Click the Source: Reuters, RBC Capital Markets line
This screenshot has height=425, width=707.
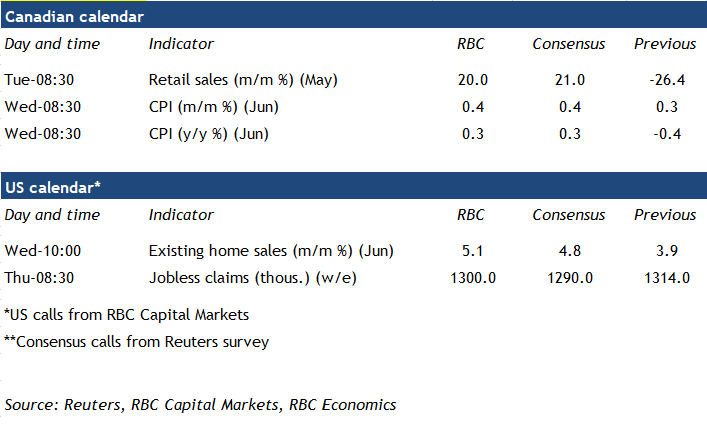point(200,405)
